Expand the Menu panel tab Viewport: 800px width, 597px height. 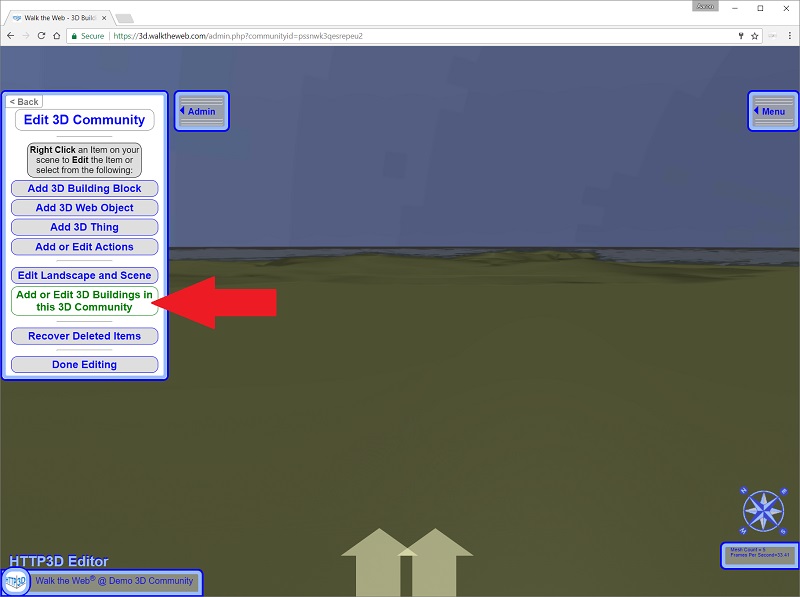773,111
